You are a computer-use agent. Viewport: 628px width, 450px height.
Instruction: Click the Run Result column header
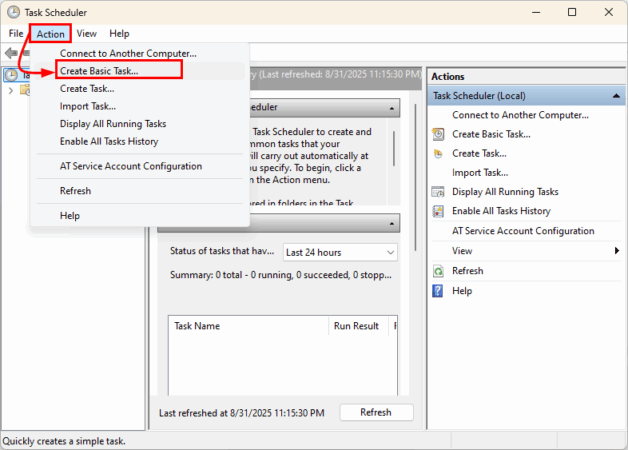pyautogui.click(x=358, y=326)
